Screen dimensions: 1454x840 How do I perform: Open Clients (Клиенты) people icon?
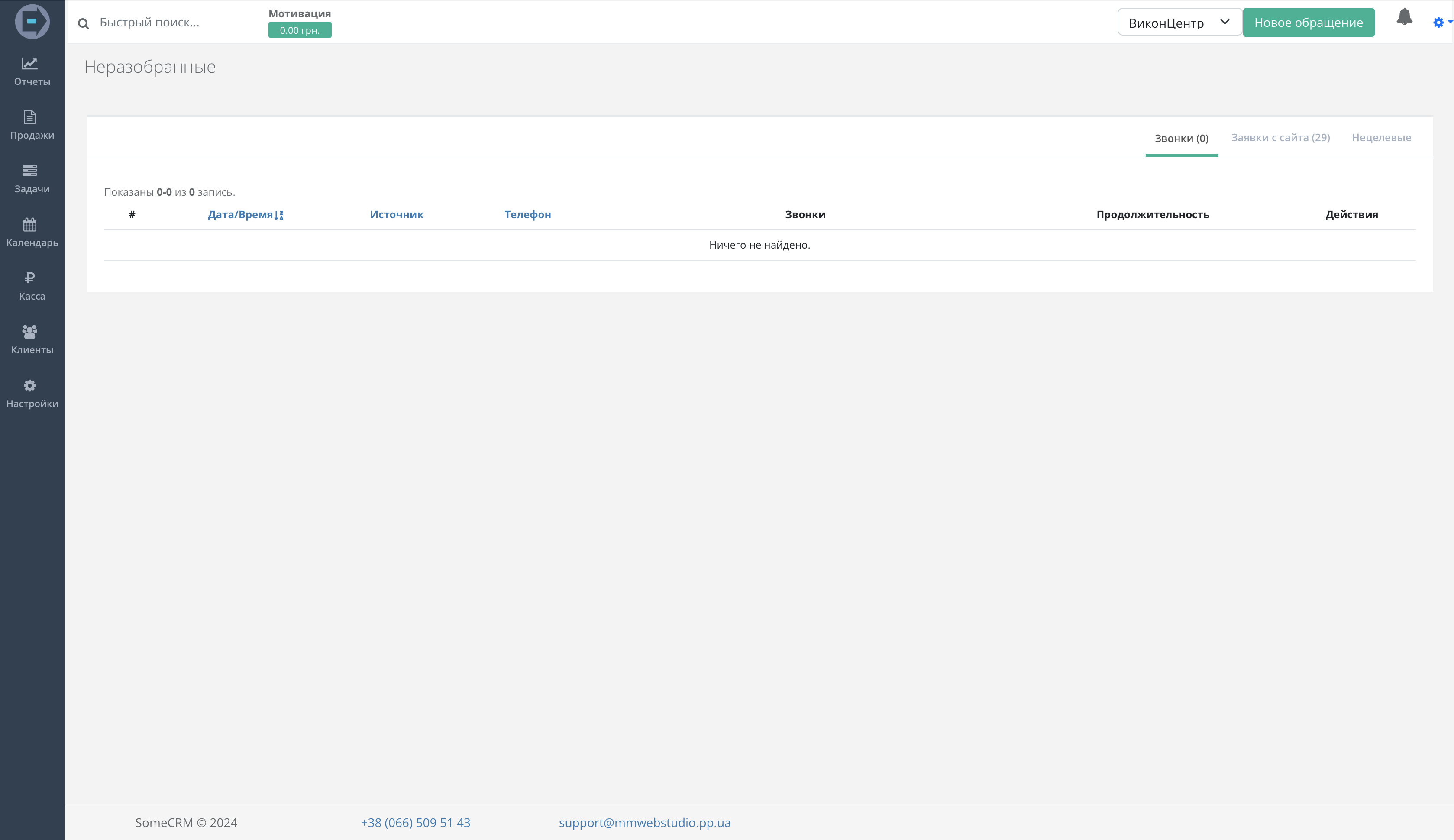pyautogui.click(x=30, y=331)
